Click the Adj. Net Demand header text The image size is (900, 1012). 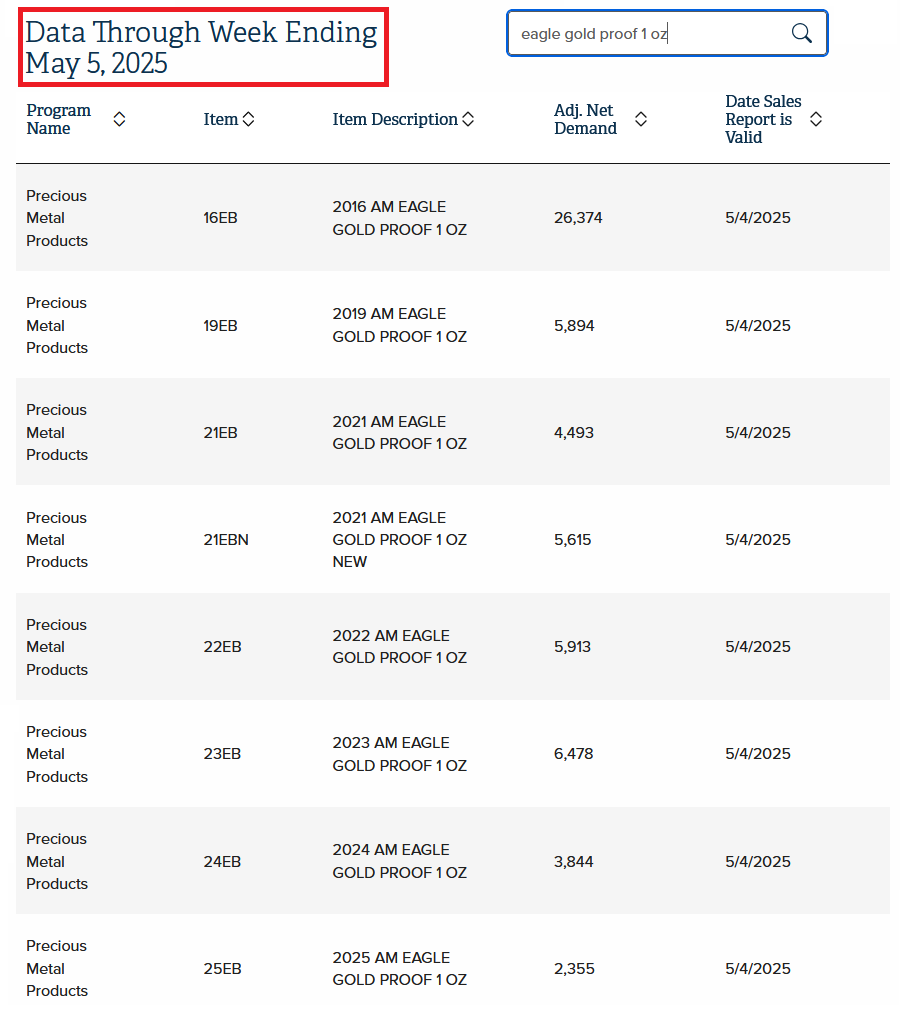coord(585,119)
